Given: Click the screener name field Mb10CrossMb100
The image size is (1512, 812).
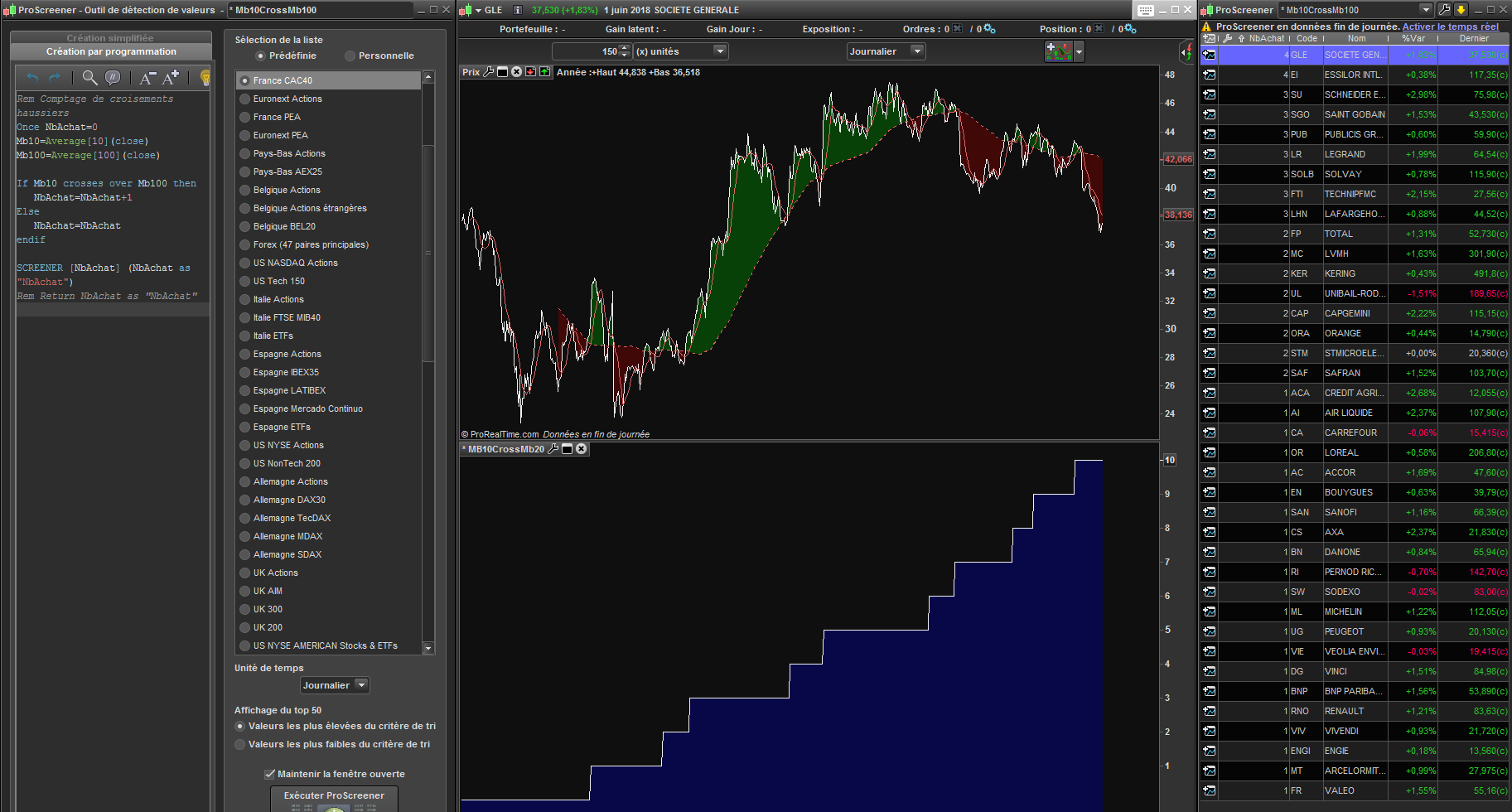Looking at the screenshot, I should pos(321,10).
